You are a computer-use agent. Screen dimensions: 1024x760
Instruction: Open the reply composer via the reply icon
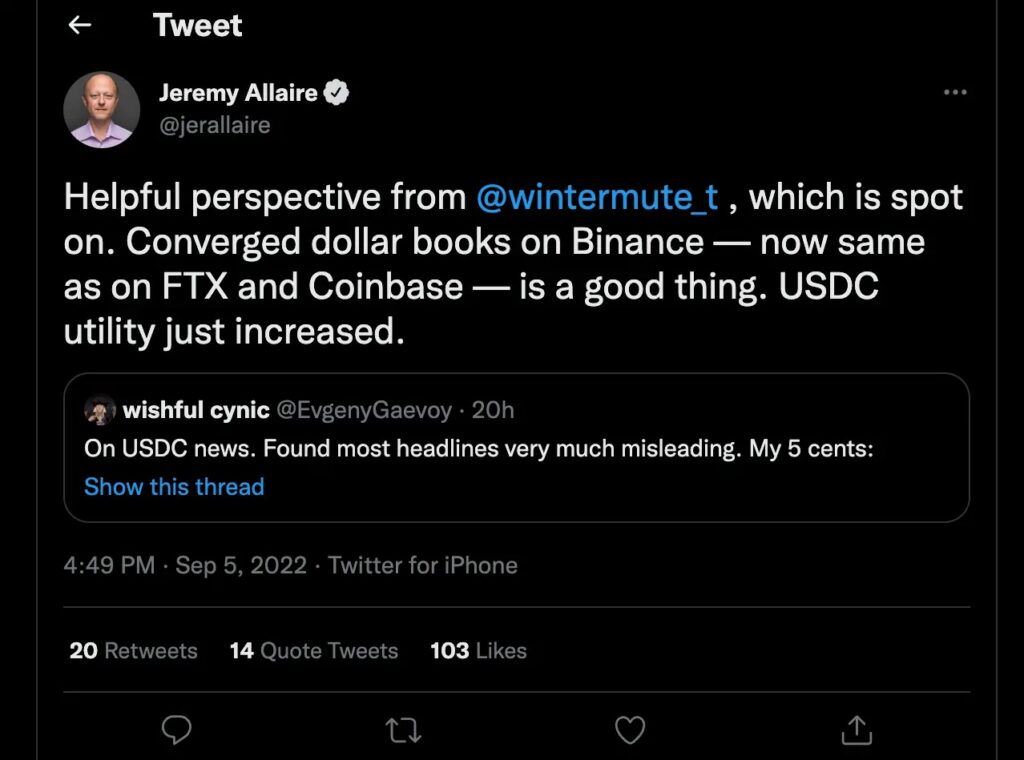point(176,730)
